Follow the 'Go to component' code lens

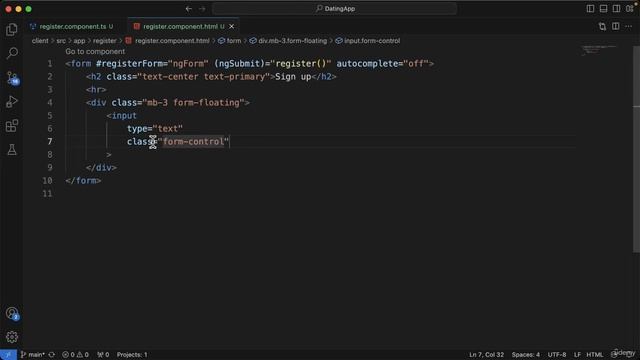tap(95, 51)
